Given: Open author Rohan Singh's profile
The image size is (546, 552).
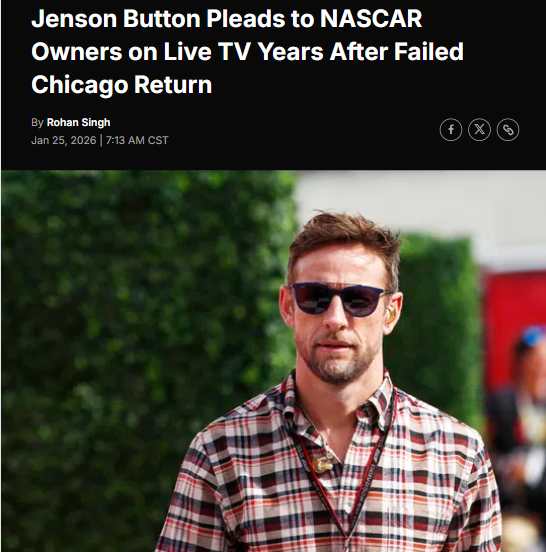Looking at the screenshot, I should coord(79,123).
